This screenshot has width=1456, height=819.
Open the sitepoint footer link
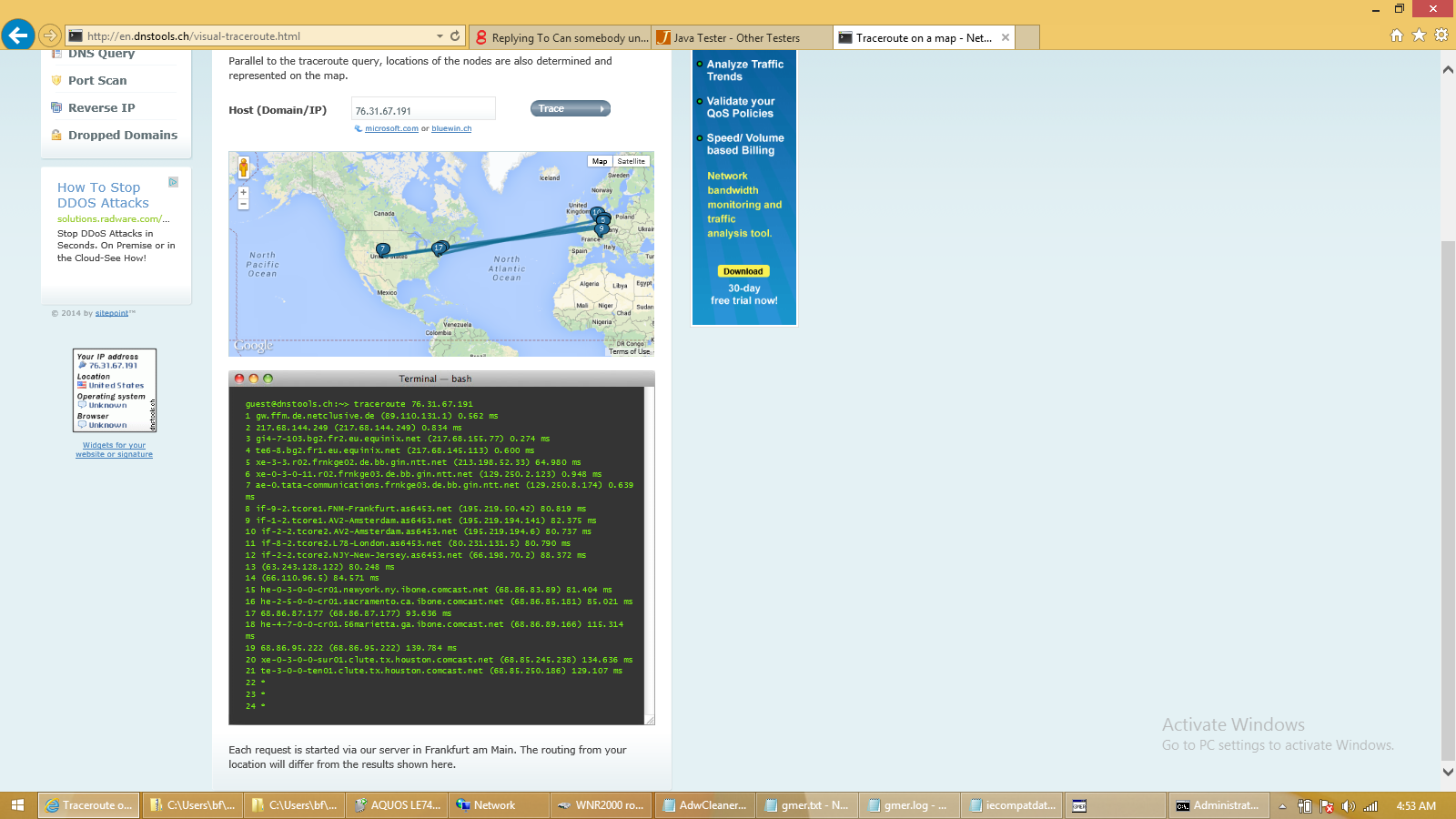112,313
